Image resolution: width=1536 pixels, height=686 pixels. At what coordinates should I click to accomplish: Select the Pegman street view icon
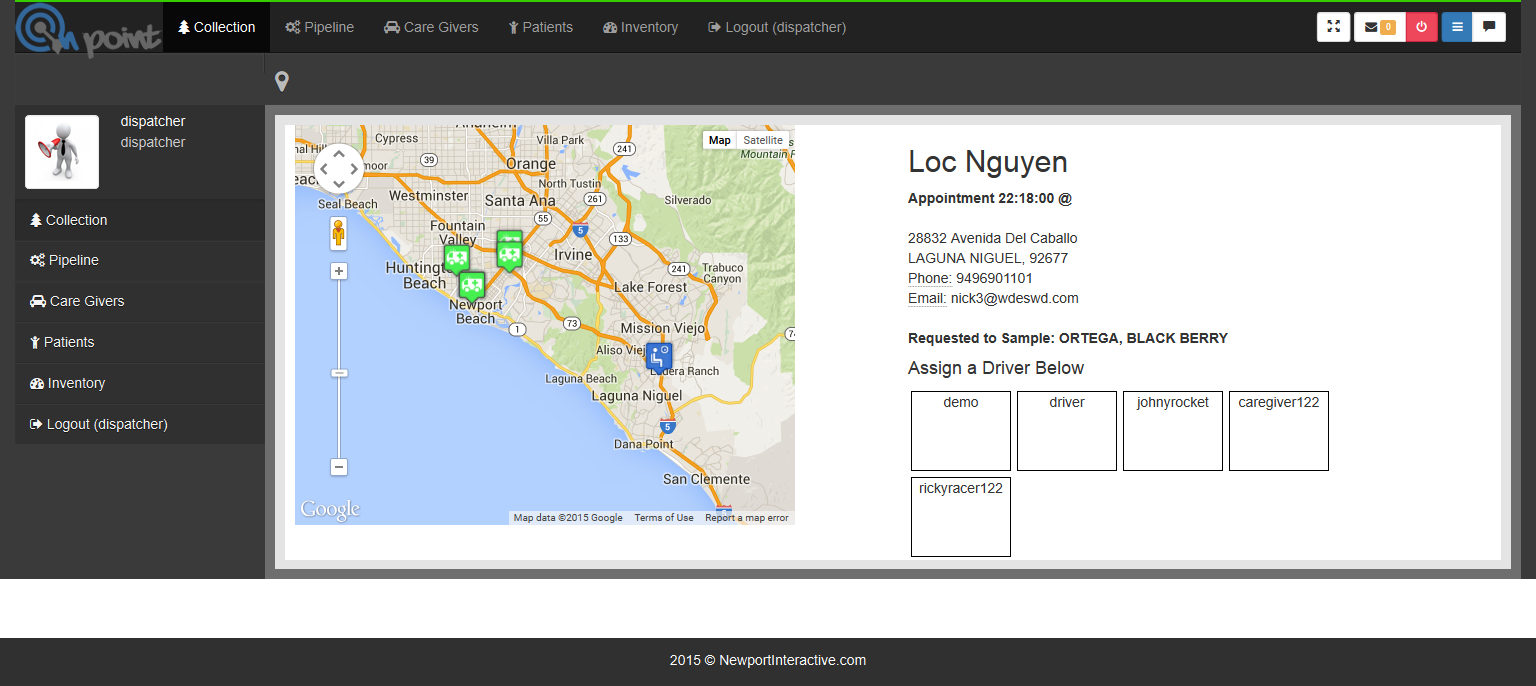click(339, 234)
